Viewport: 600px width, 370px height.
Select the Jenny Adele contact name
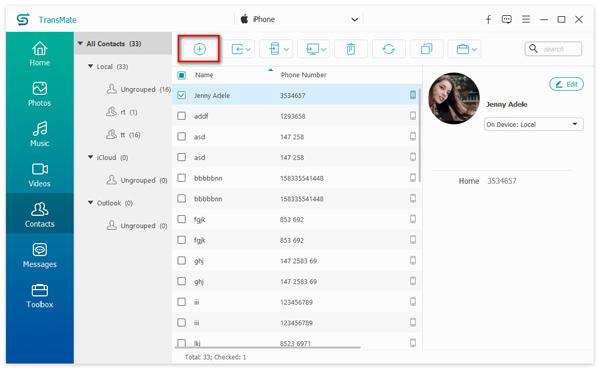pos(212,95)
